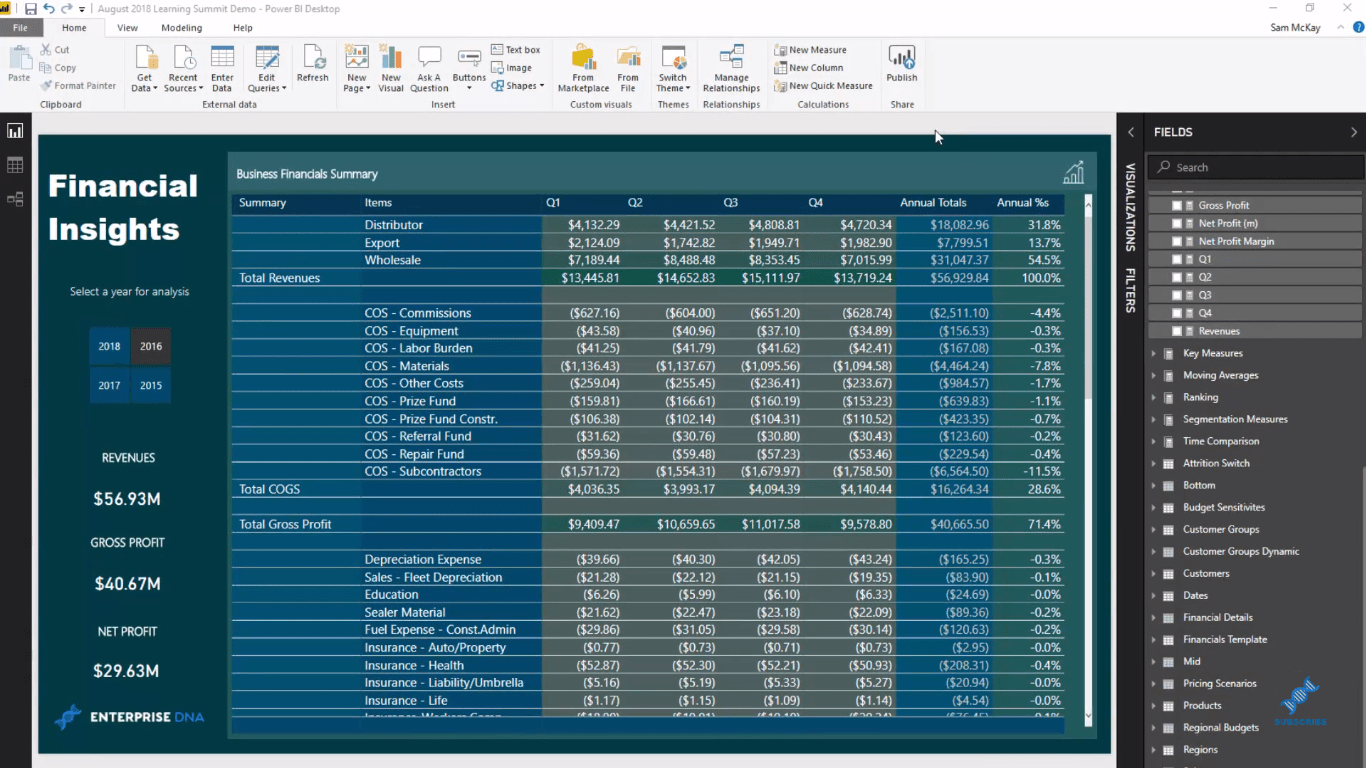Open the Visualizations pane tab
The height and width of the screenshot is (768, 1366).
[x=1131, y=207]
